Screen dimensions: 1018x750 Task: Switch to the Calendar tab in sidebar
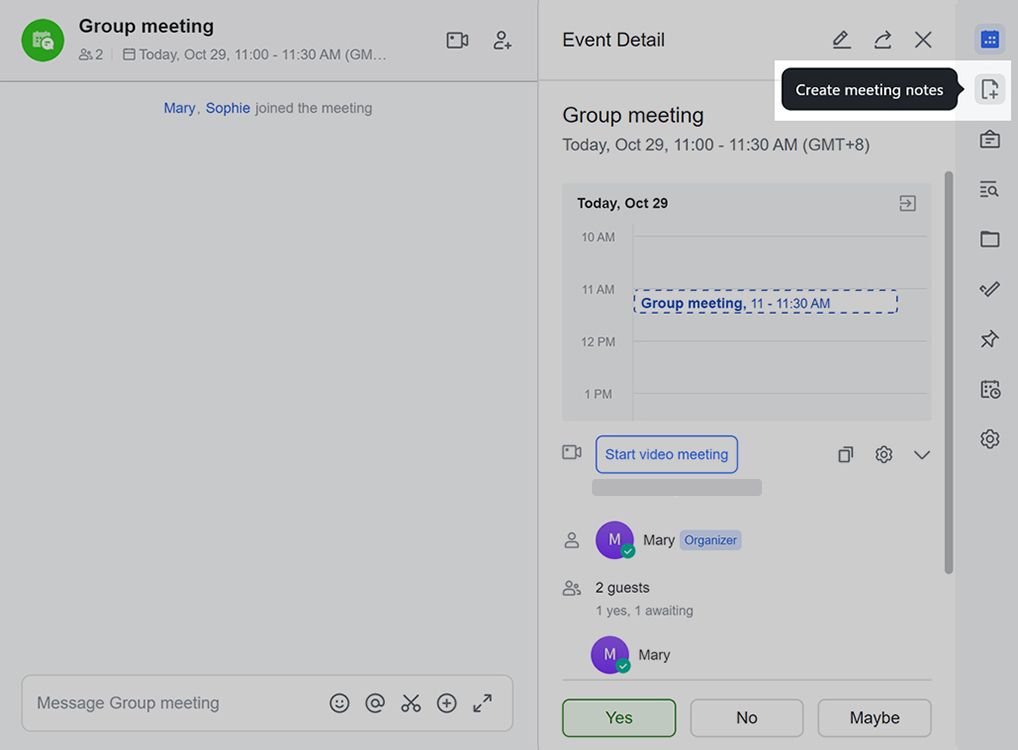click(989, 39)
